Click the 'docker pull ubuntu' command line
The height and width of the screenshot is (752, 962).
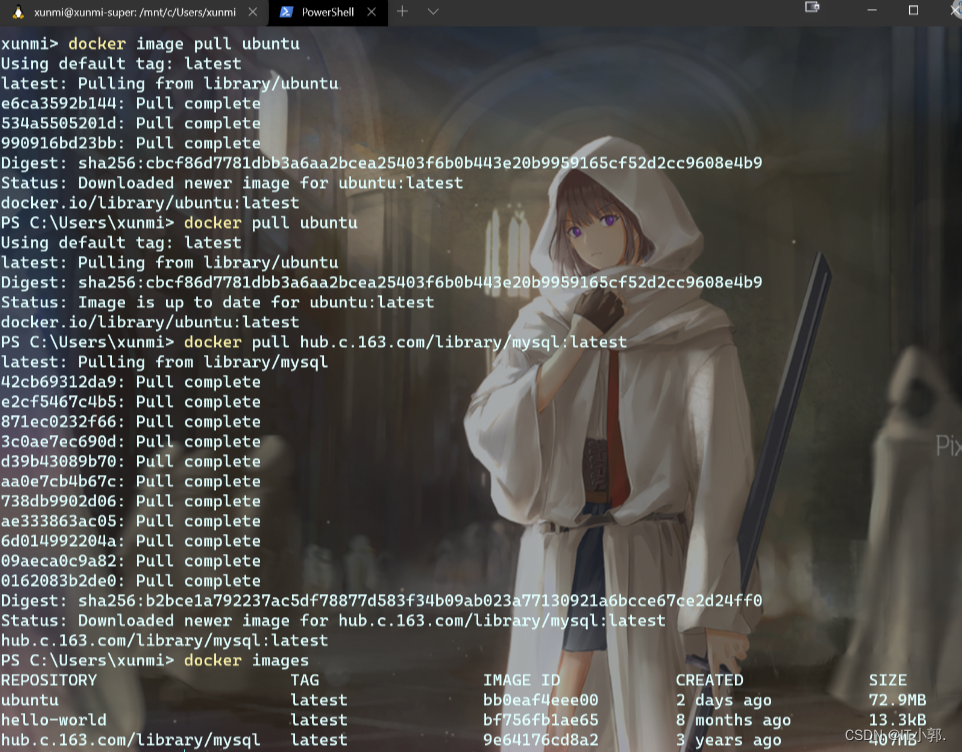coord(179,223)
